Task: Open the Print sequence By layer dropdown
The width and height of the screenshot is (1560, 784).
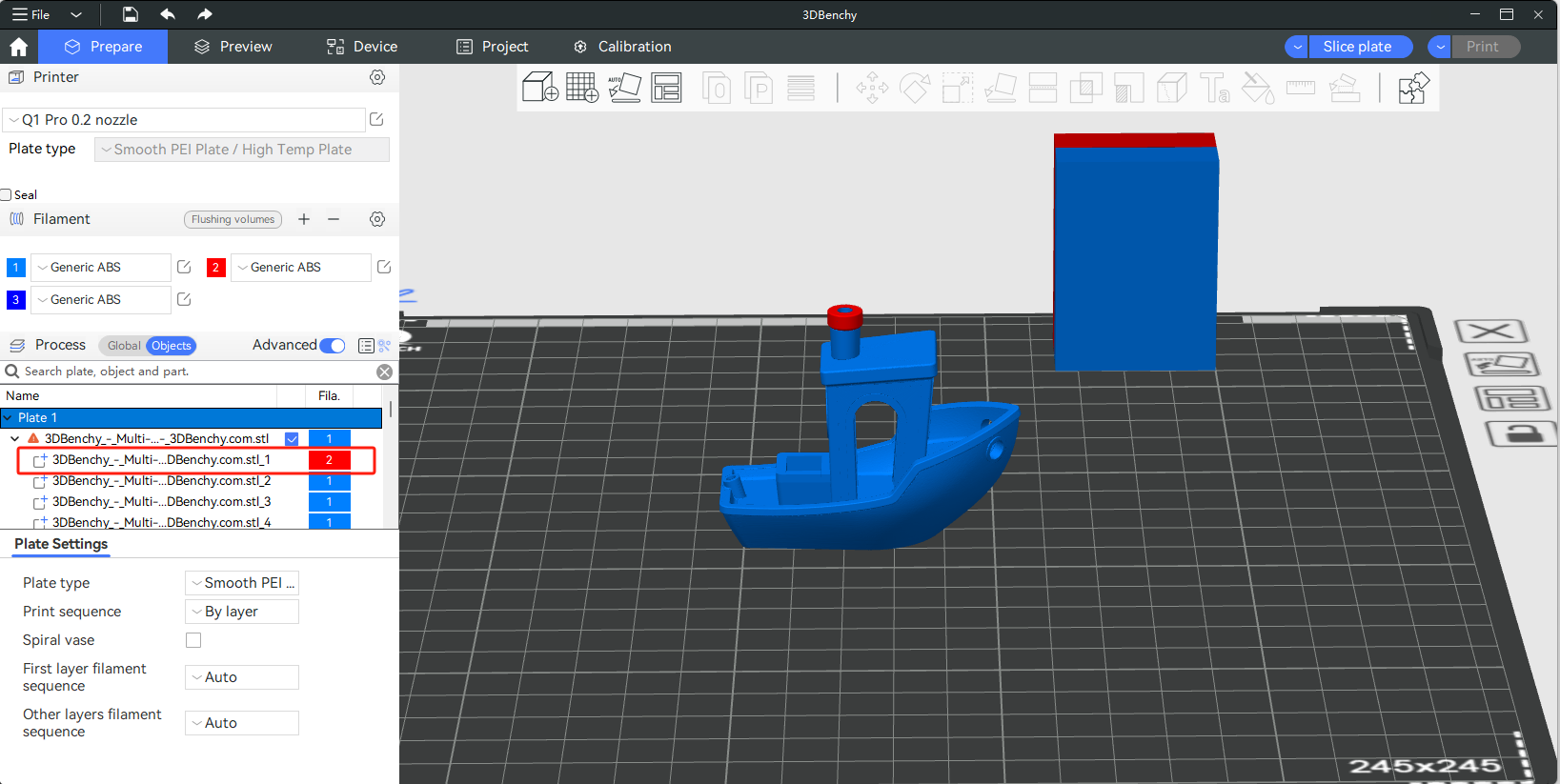Action: tap(242, 612)
